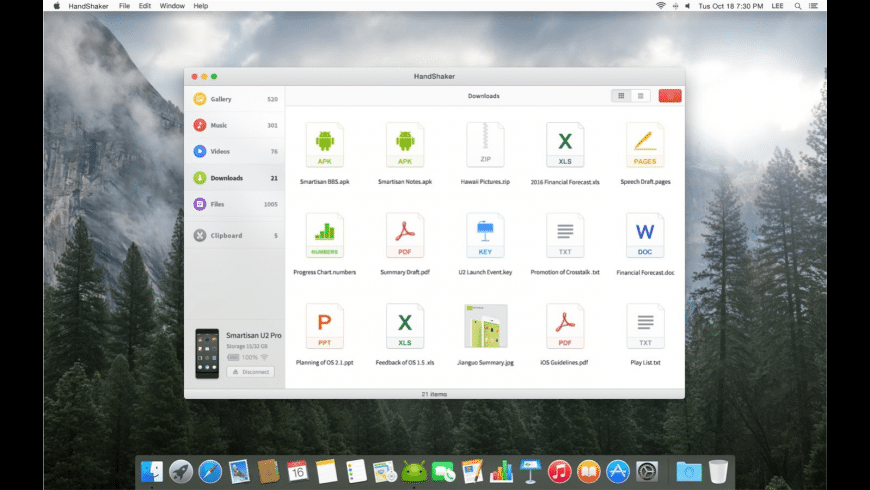Open the Files category in sidebar
Viewport: 870px width, 490px height.
click(235, 204)
